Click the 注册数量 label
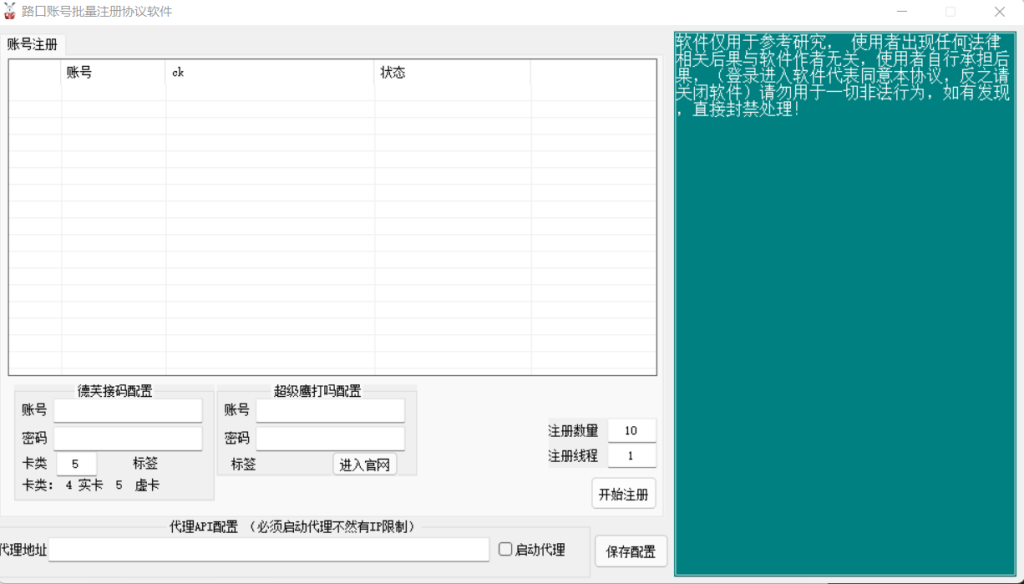Image resolution: width=1024 pixels, height=584 pixels. click(x=573, y=430)
